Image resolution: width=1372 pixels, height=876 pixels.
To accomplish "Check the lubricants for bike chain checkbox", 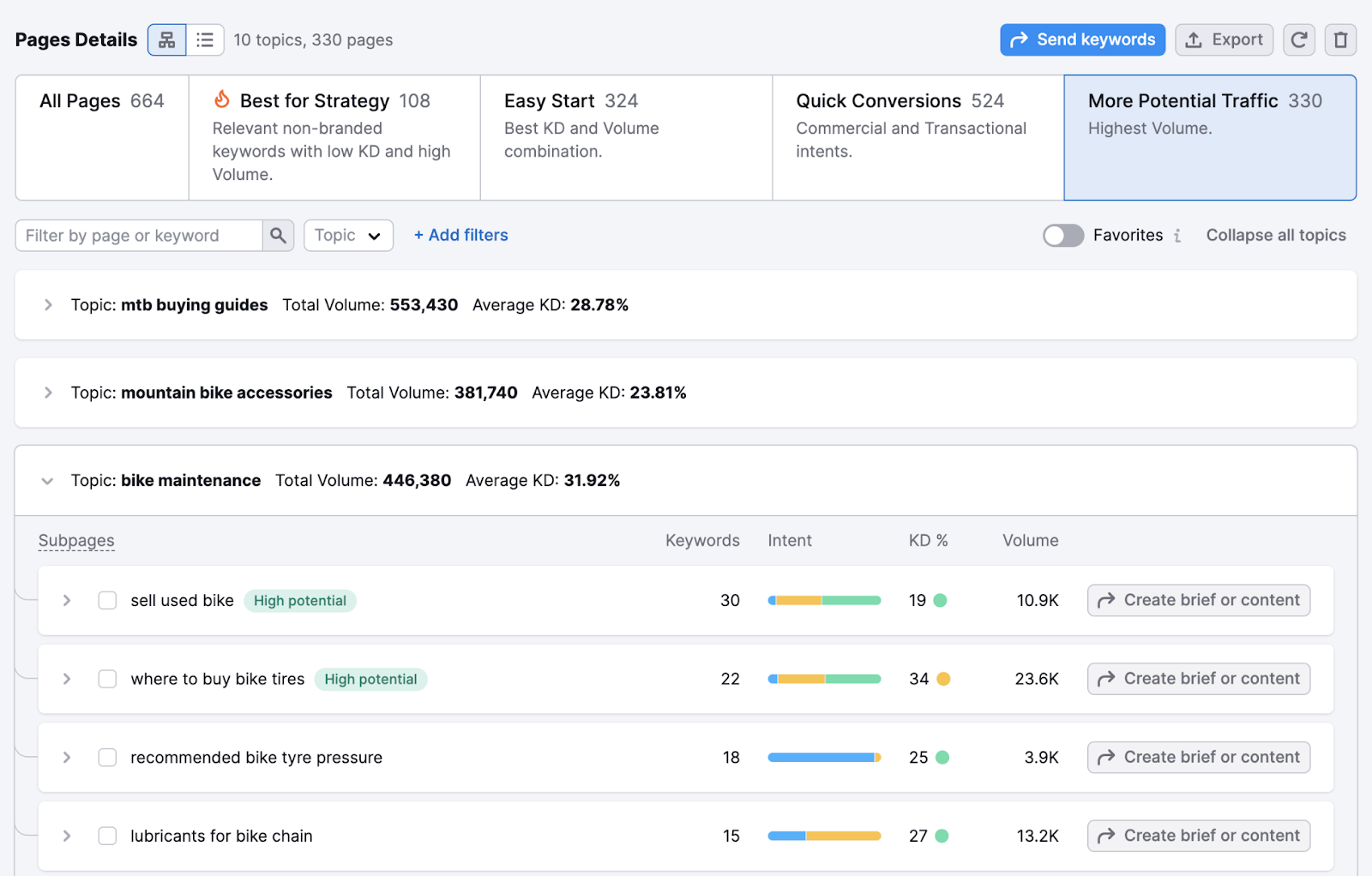I will click(x=107, y=836).
